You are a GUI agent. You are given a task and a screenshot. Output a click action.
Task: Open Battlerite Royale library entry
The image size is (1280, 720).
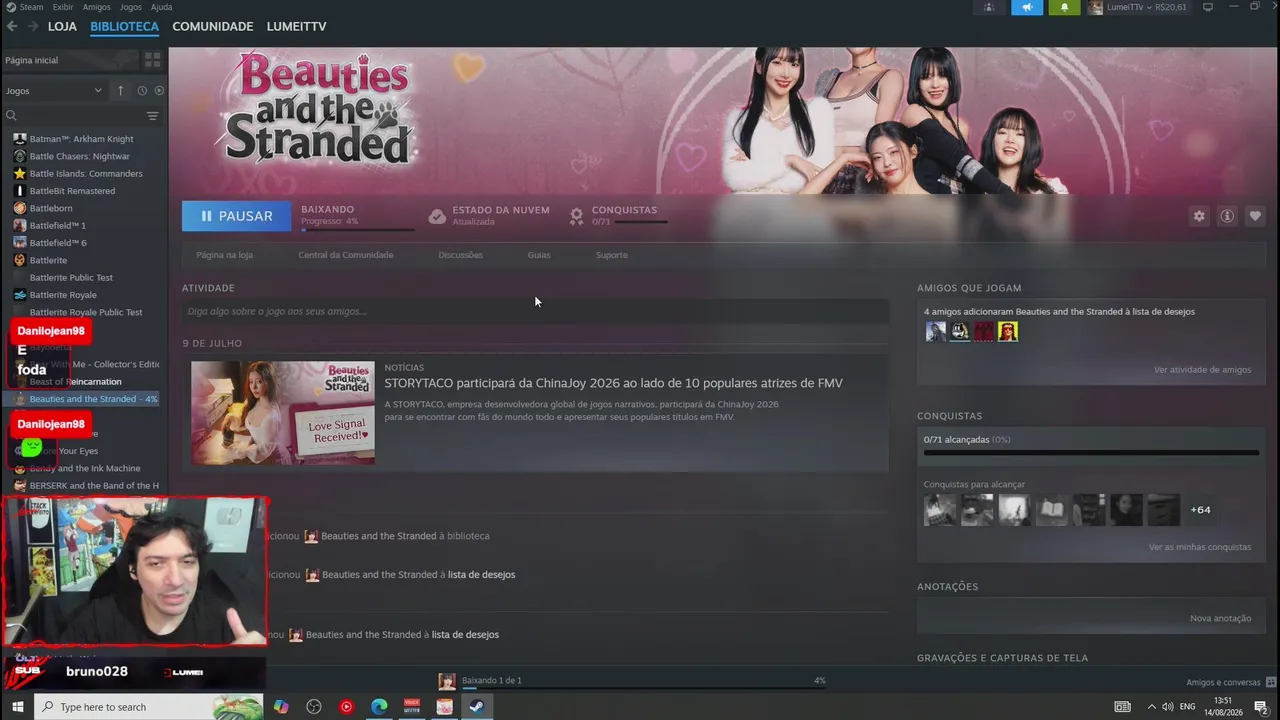63,295
